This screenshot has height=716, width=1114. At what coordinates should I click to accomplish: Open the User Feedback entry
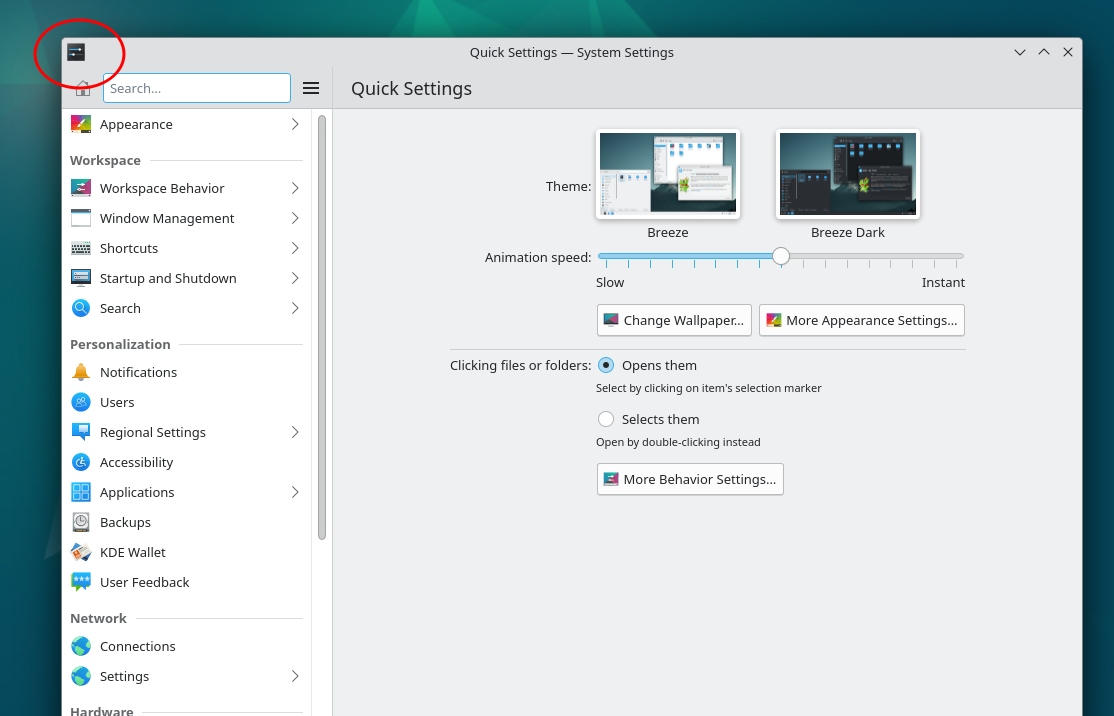click(187, 582)
